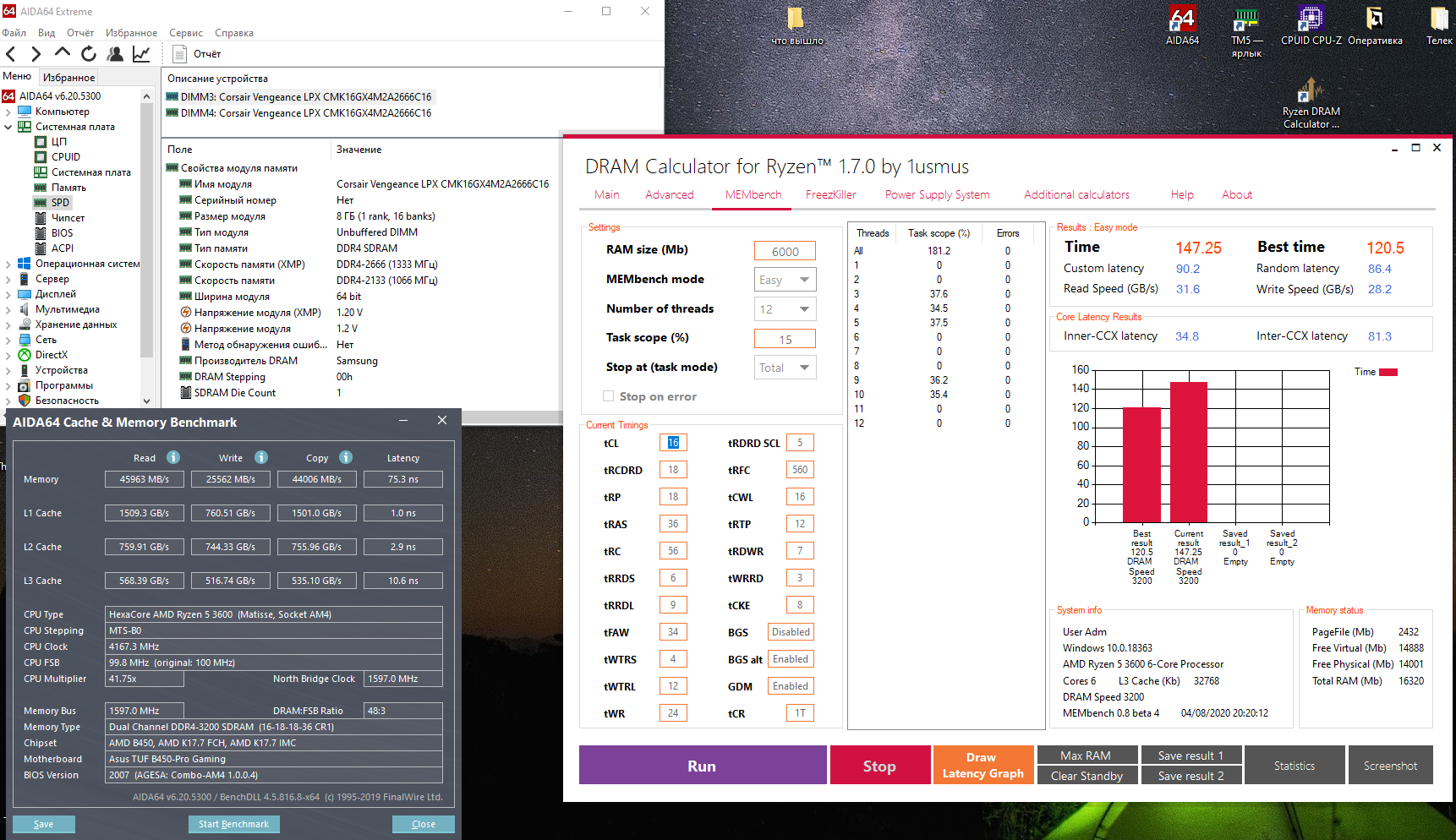Viewport: 1456px width, 840px height.
Task: Click the Screenshot button in DRAM Calculator
Action: [x=1390, y=766]
